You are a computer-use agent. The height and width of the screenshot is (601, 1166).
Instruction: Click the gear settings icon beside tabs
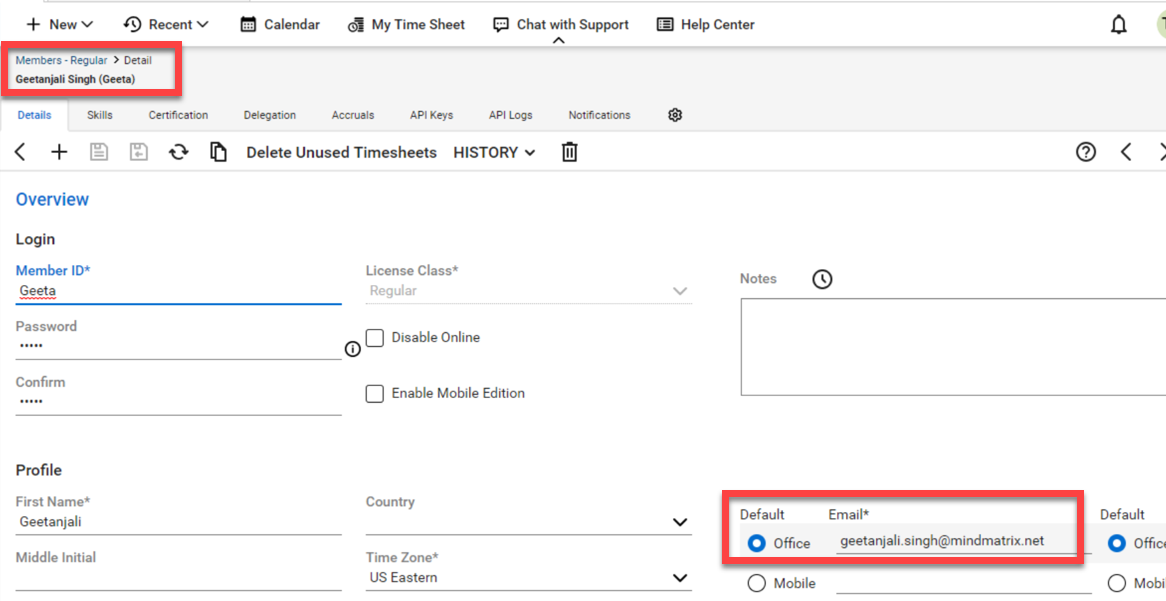pyautogui.click(x=675, y=115)
